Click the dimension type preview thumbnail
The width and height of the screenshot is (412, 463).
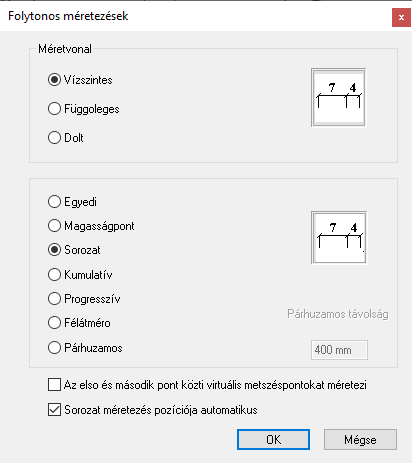coord(339,237)
